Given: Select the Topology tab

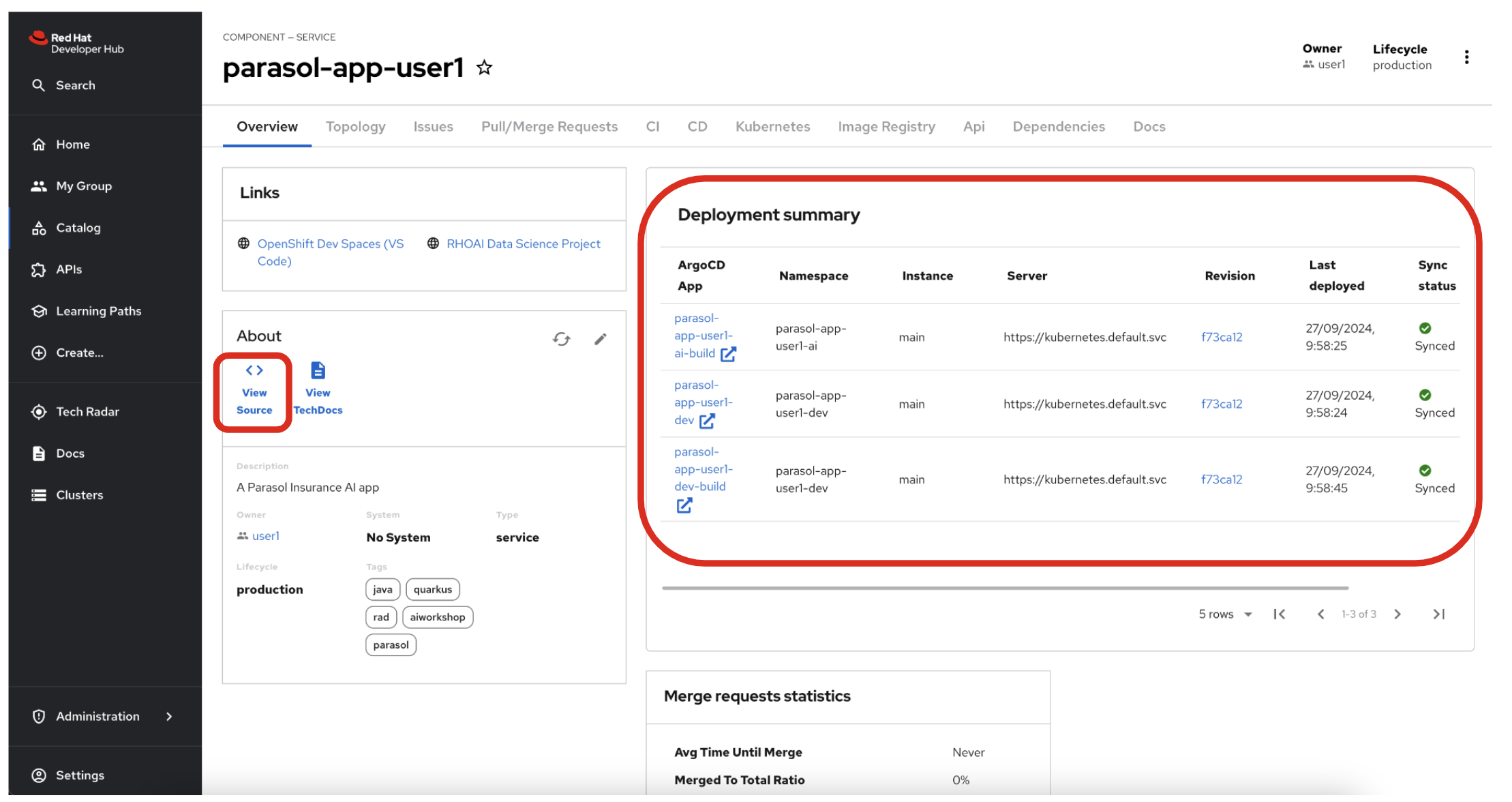Looking at the screenshot, I should coord(356,126).
